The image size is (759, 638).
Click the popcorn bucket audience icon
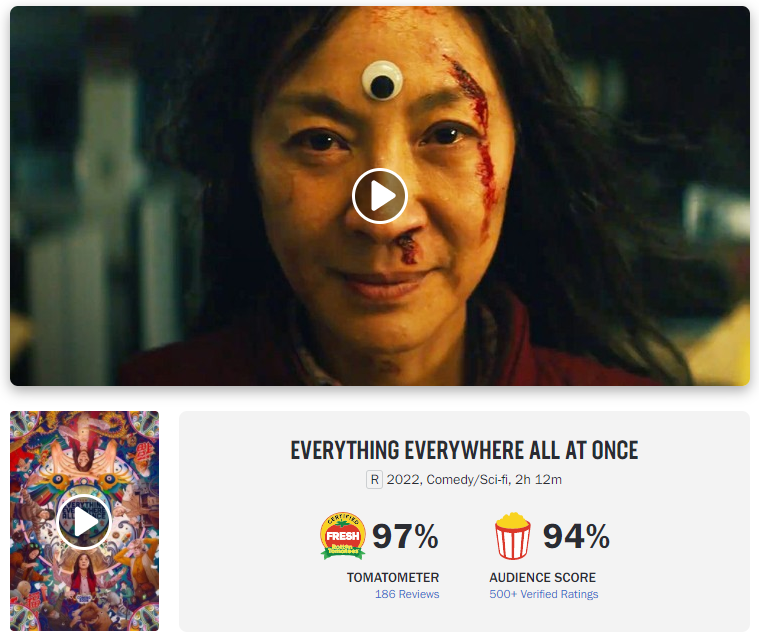click(513, 536)
